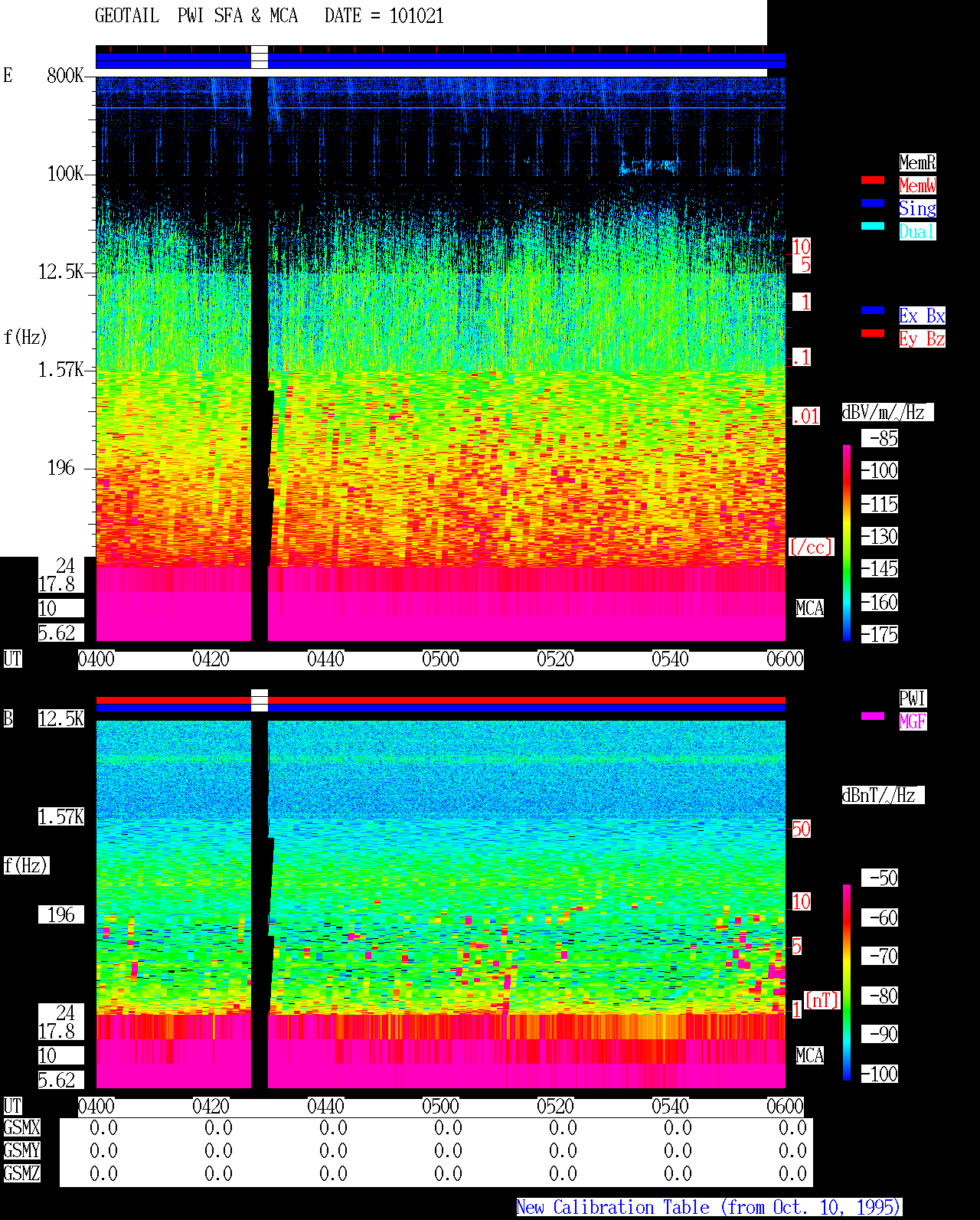Click the PWI legend label

[x=913, y=698]
